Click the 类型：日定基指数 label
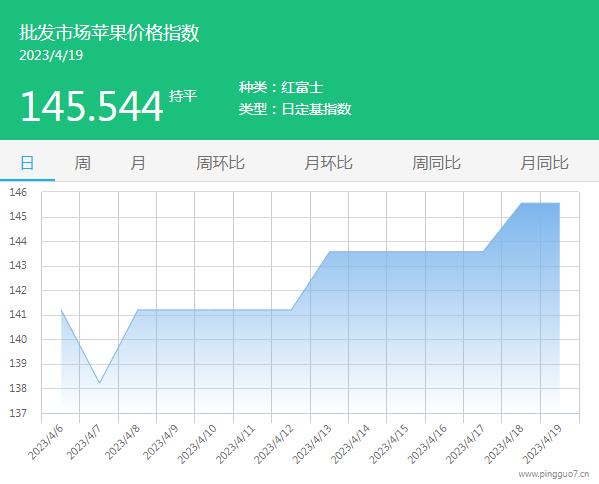 [x=295, y=109]
